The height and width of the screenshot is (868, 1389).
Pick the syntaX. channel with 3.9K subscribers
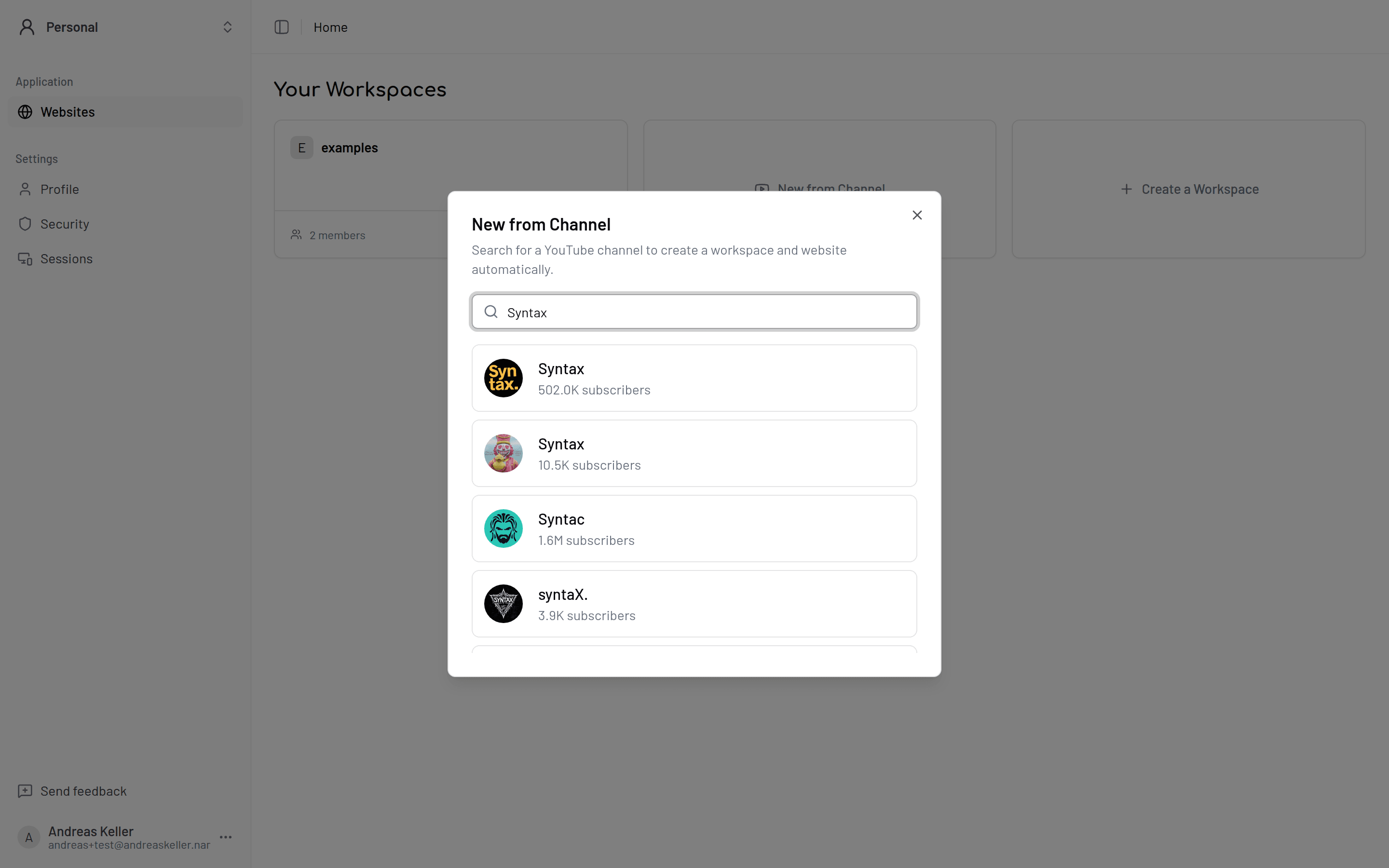(x=694, y=604)
